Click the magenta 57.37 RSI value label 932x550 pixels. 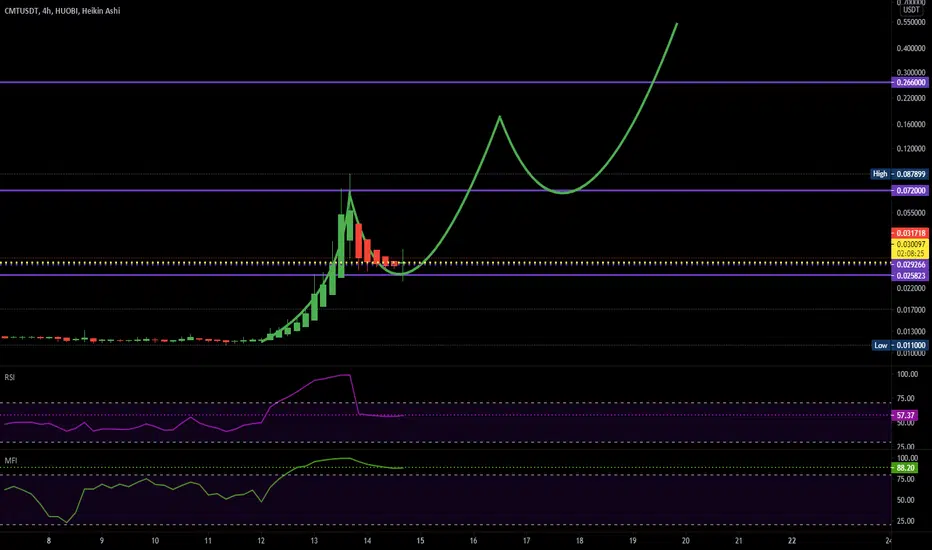point(905,415)
